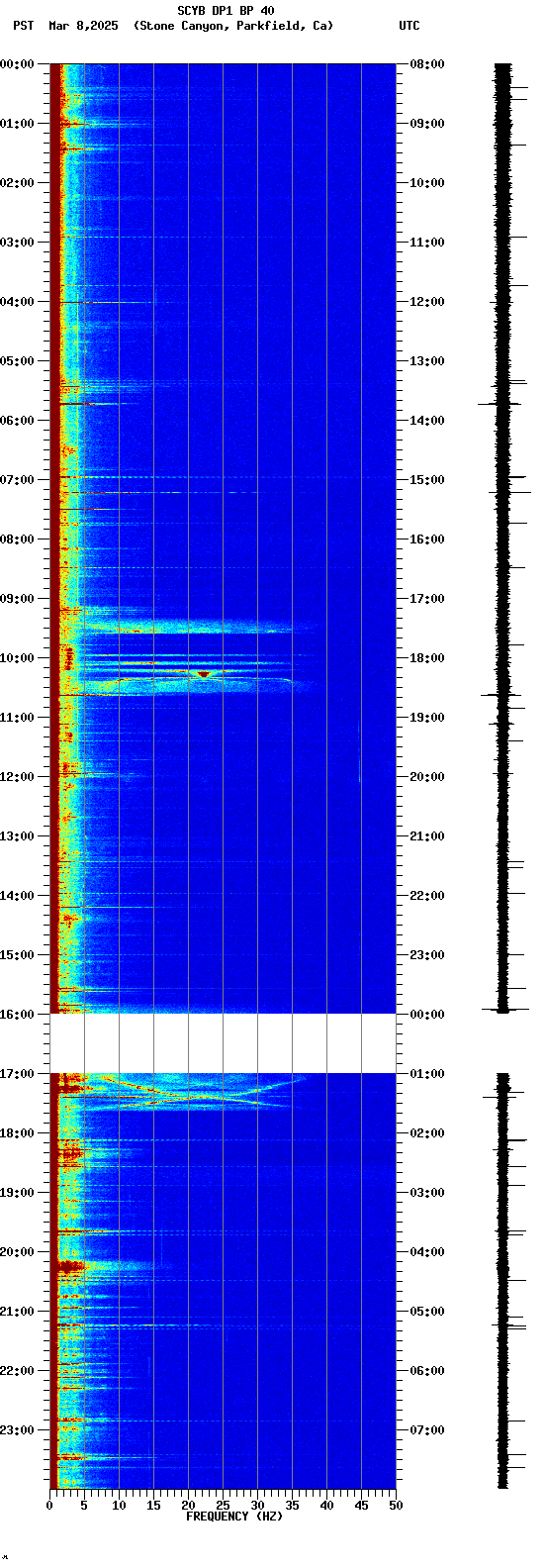Select the 'PST' timezone header label
Viewport: 546px width, 1568px height.
click(23, 26)
